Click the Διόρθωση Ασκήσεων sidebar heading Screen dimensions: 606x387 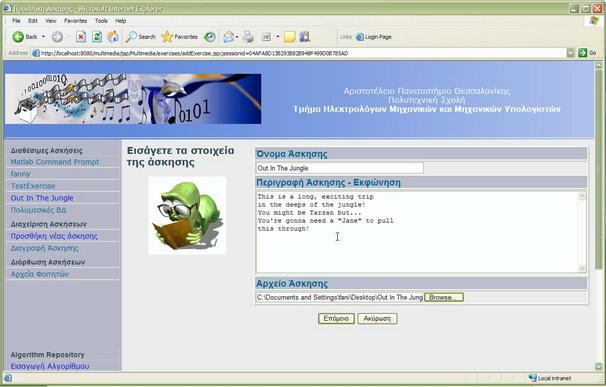[48, 262]
